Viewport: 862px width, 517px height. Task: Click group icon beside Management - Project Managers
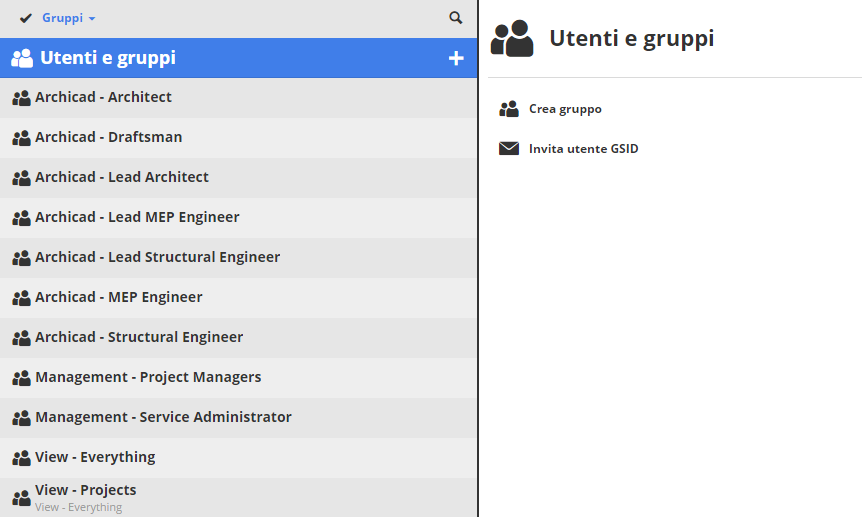21,378
